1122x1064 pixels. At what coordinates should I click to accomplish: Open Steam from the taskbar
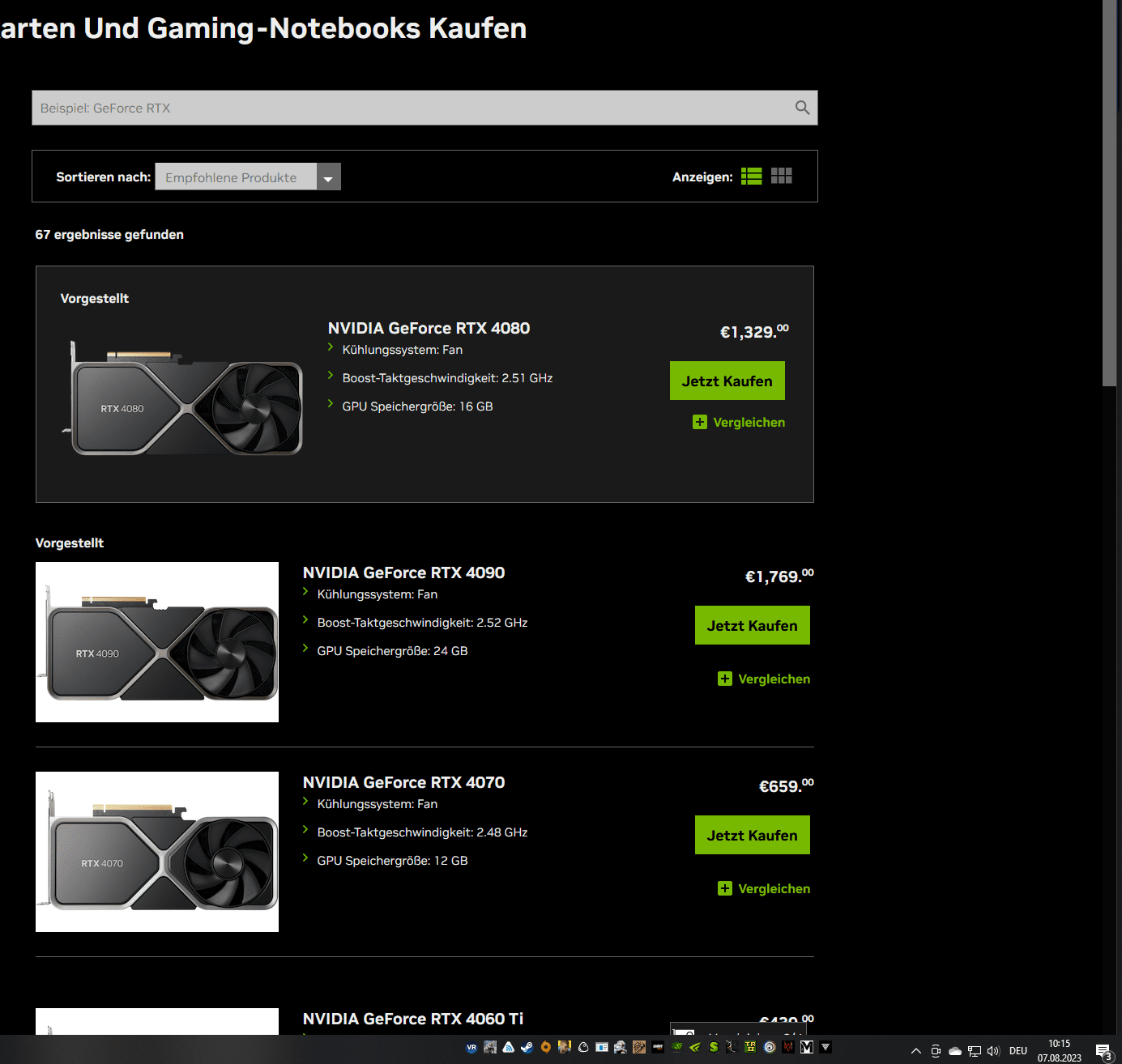[x=527, y=1047]
